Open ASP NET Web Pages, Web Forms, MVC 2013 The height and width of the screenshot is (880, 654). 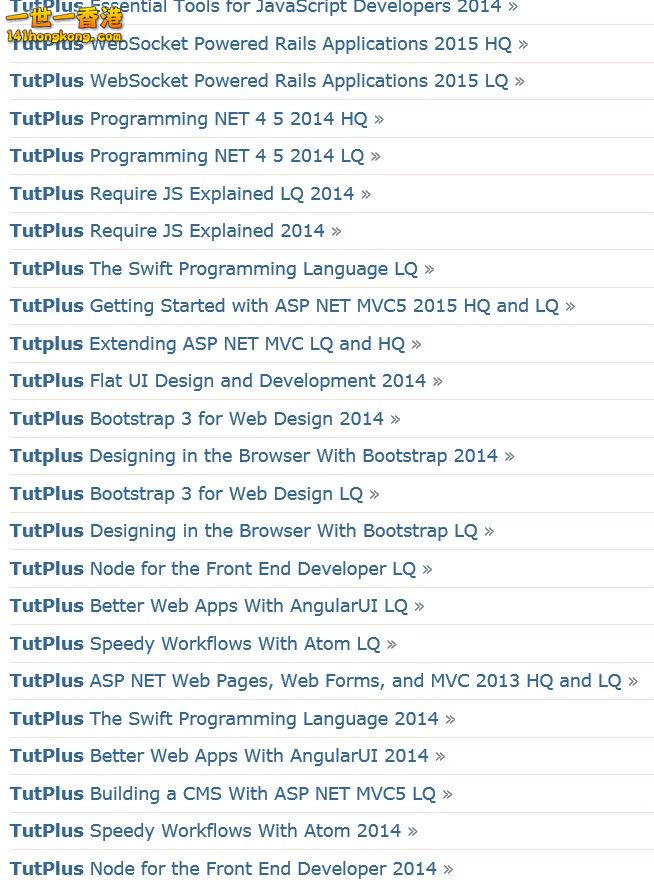tap(324, 681)
